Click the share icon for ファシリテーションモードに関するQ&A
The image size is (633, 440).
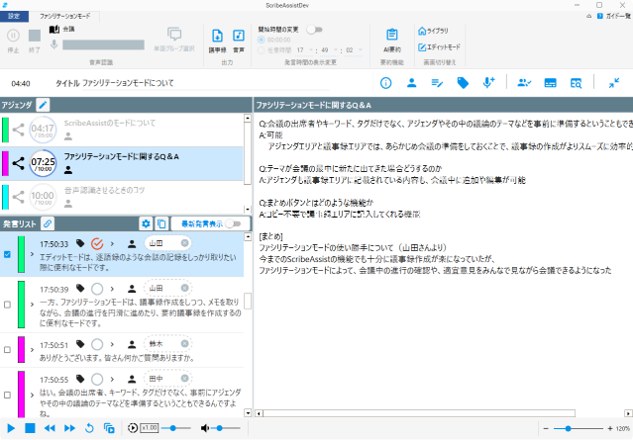point(19,161)
